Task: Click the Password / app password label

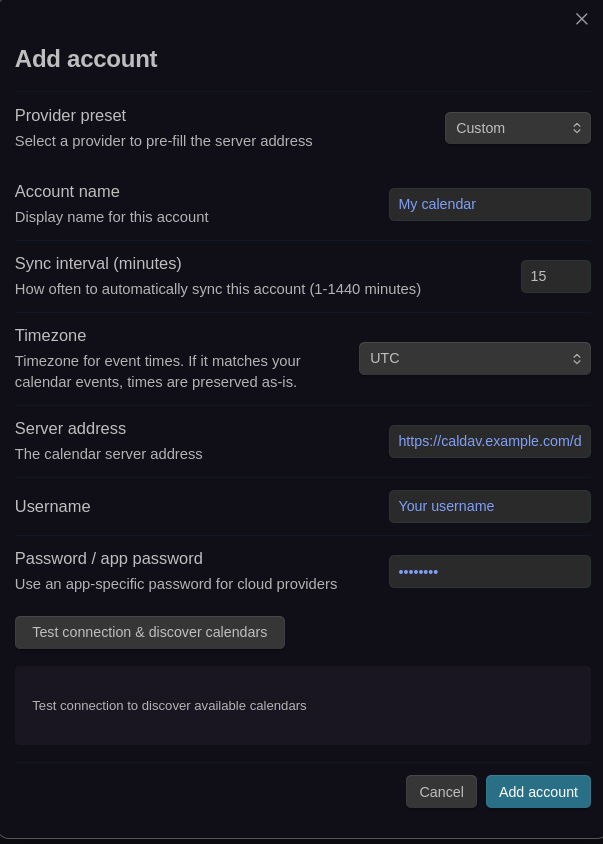Action: [x=109, y=558]
